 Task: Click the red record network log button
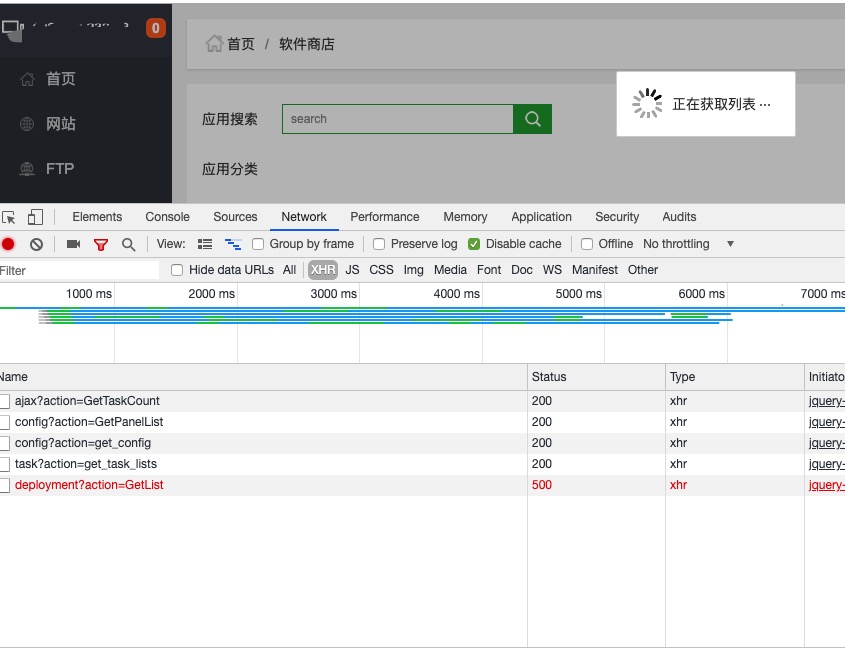point(8,244)
